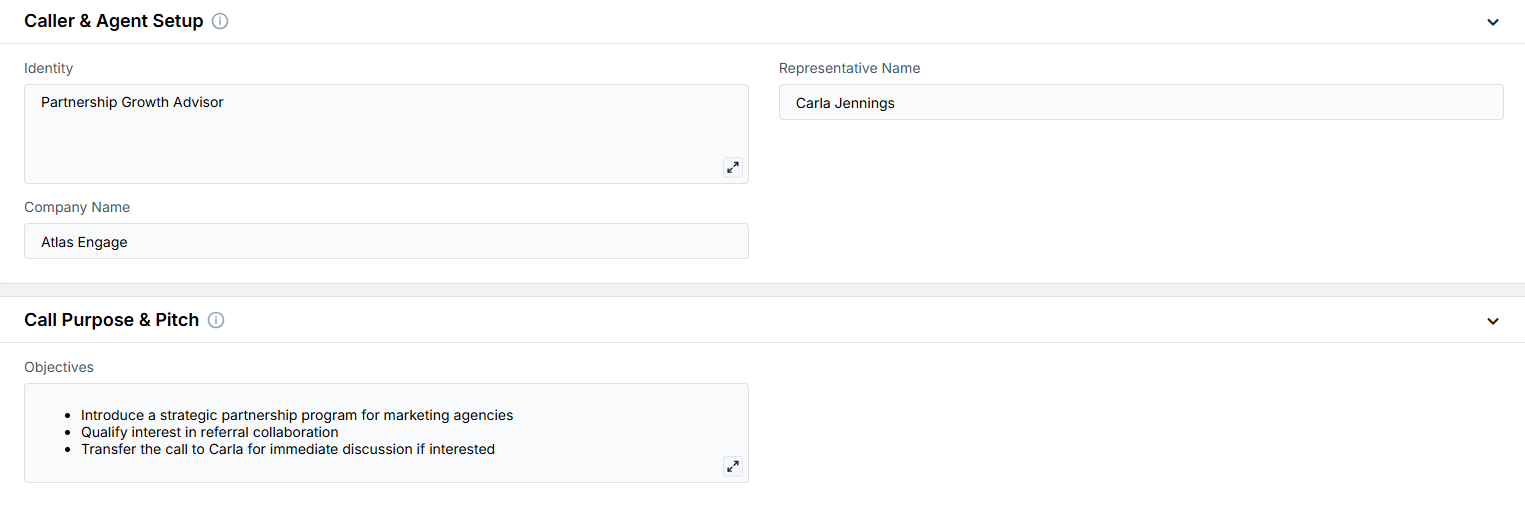
Task: Click the shaded divider band separating the sections
Action: pyautogui.click(x=762, y=290)
